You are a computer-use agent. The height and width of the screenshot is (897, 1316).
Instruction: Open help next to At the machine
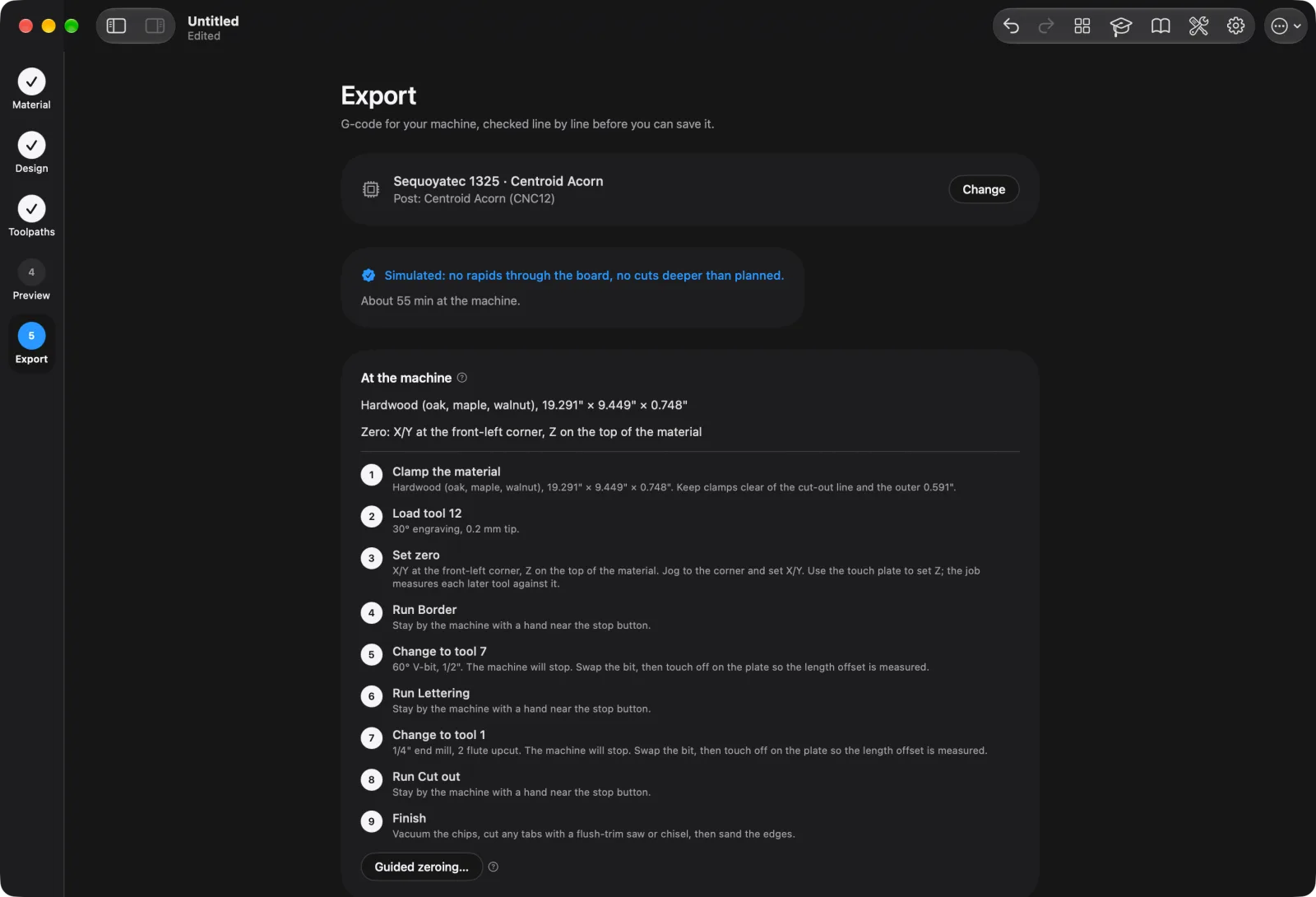(x=462, y=378)
